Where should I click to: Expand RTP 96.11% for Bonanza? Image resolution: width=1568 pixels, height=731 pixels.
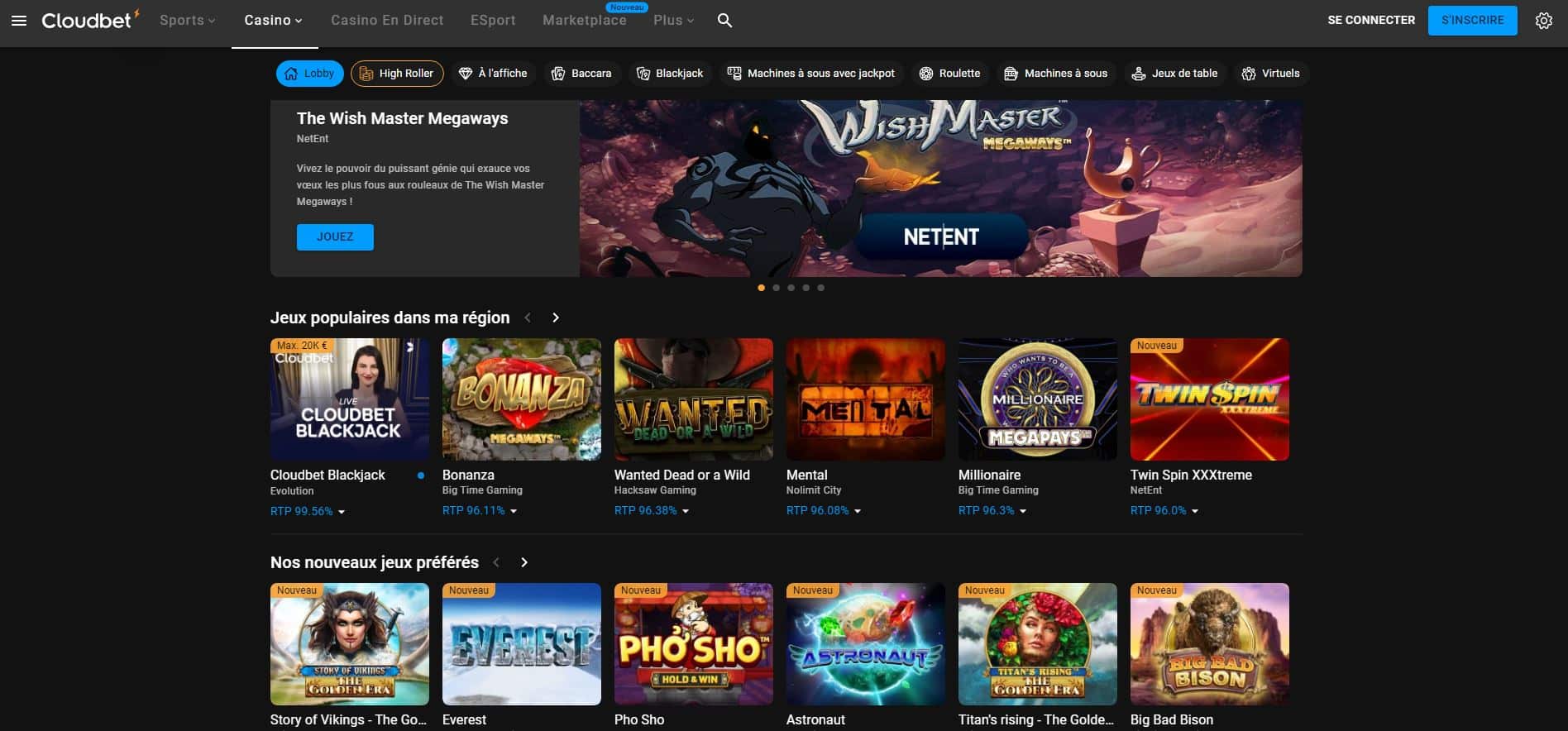click(480, 511)
